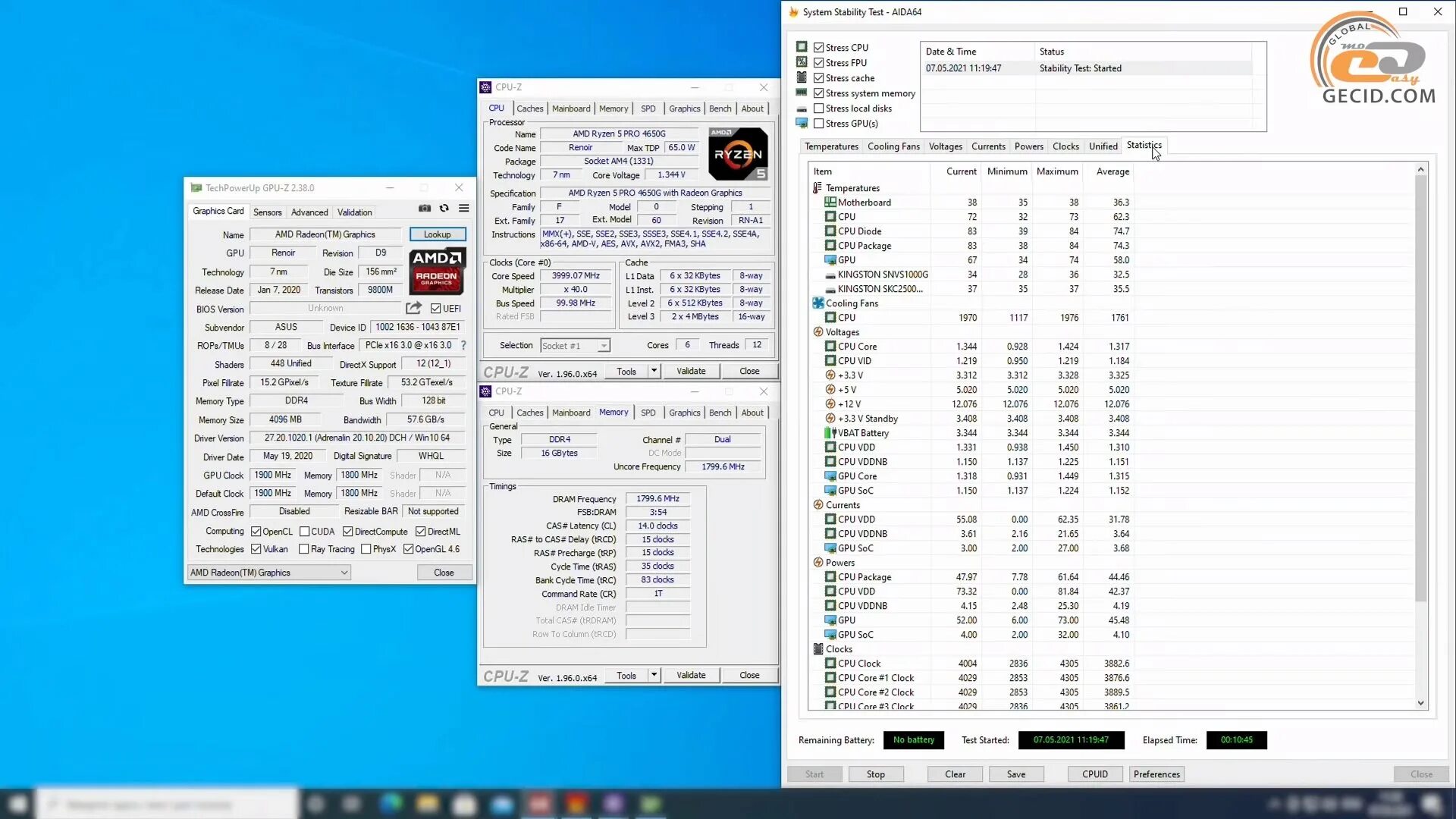
Task: Toggle Stress GPU(s) checkbox
Action: pos(819,124)
